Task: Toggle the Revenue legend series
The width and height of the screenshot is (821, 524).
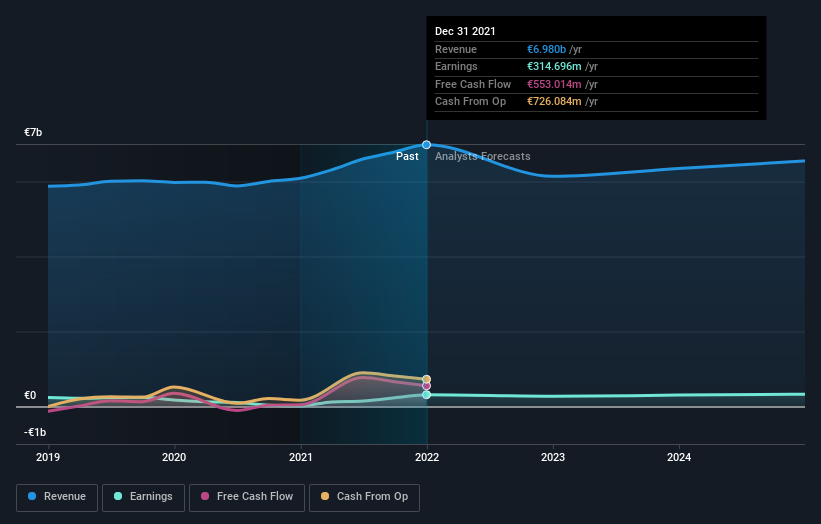Action: [57, 497]
